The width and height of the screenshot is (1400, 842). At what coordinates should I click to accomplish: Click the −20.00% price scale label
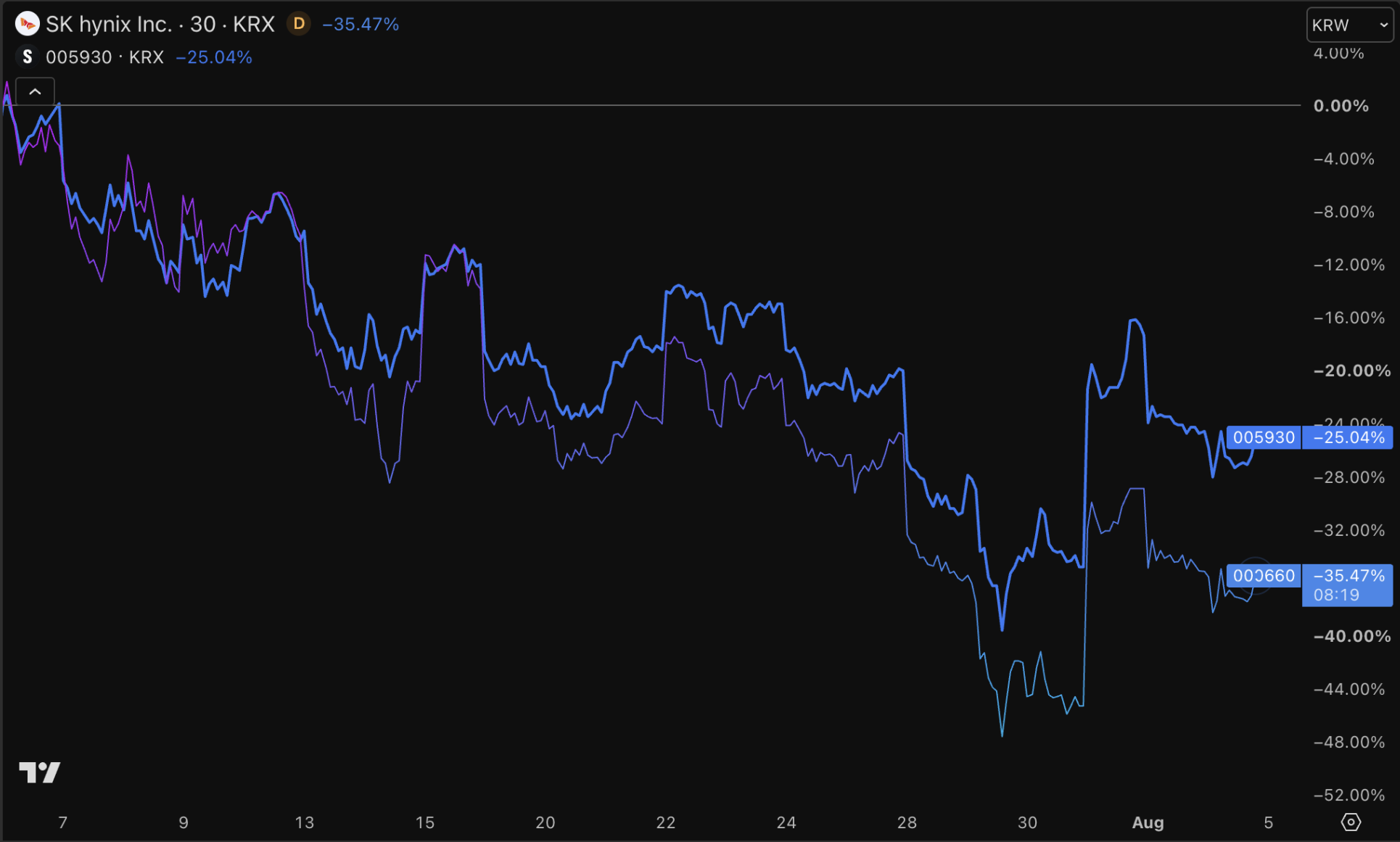pyautogui.click(x=1352, y=371)
